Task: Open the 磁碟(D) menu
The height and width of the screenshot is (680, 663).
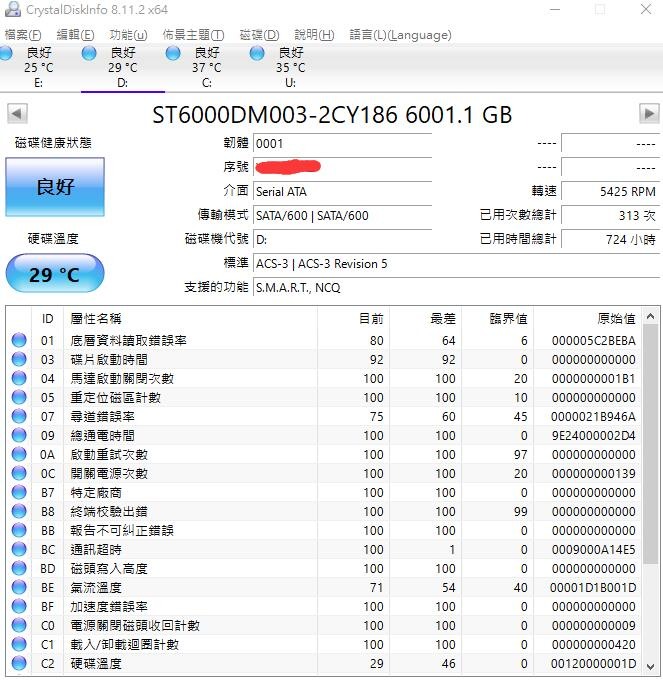Action: click(x=259, y=35)
